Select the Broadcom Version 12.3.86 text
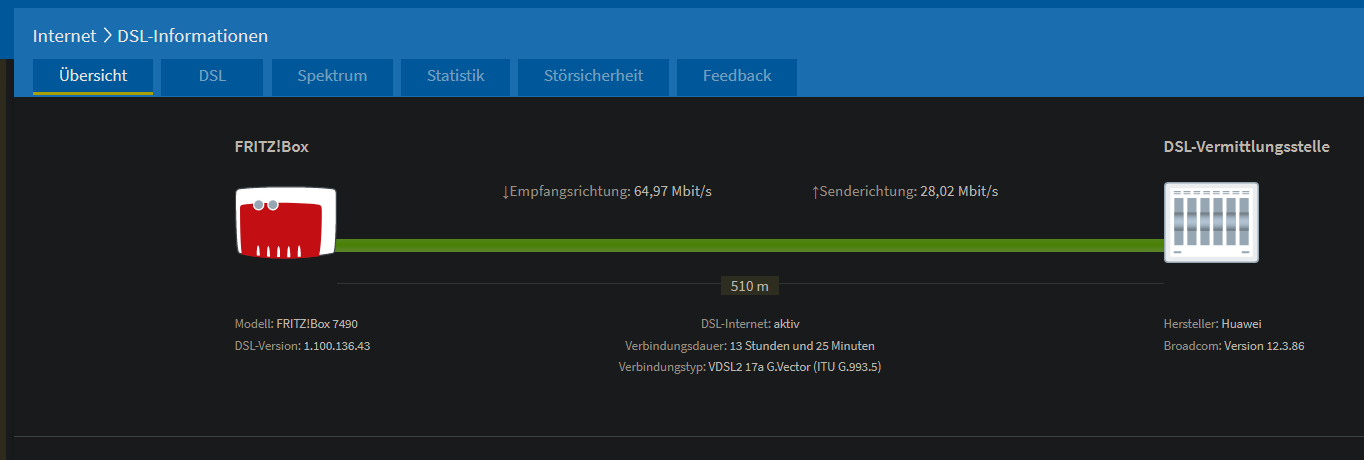1364x460 pixels. pyautogui.click(x=1234, y=346)
